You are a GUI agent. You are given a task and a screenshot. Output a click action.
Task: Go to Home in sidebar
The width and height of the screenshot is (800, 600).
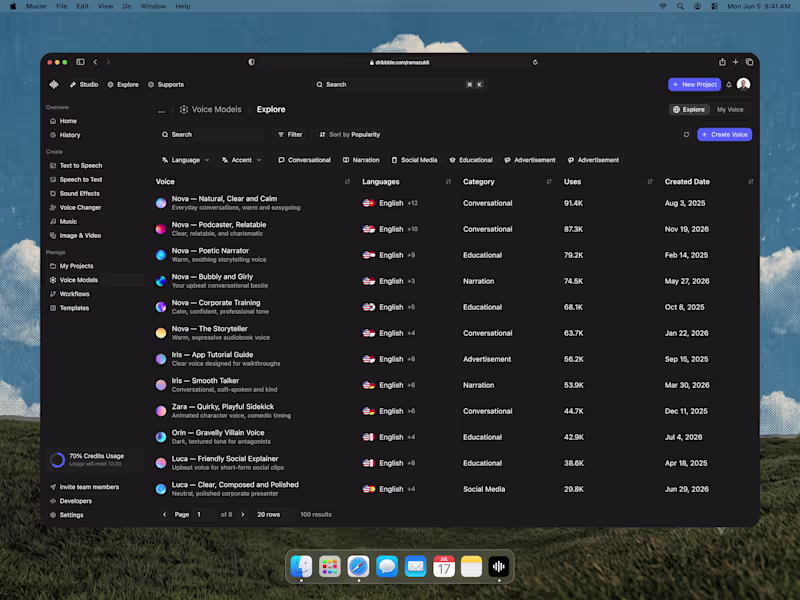pyautogui.click(x=63, y=121)
